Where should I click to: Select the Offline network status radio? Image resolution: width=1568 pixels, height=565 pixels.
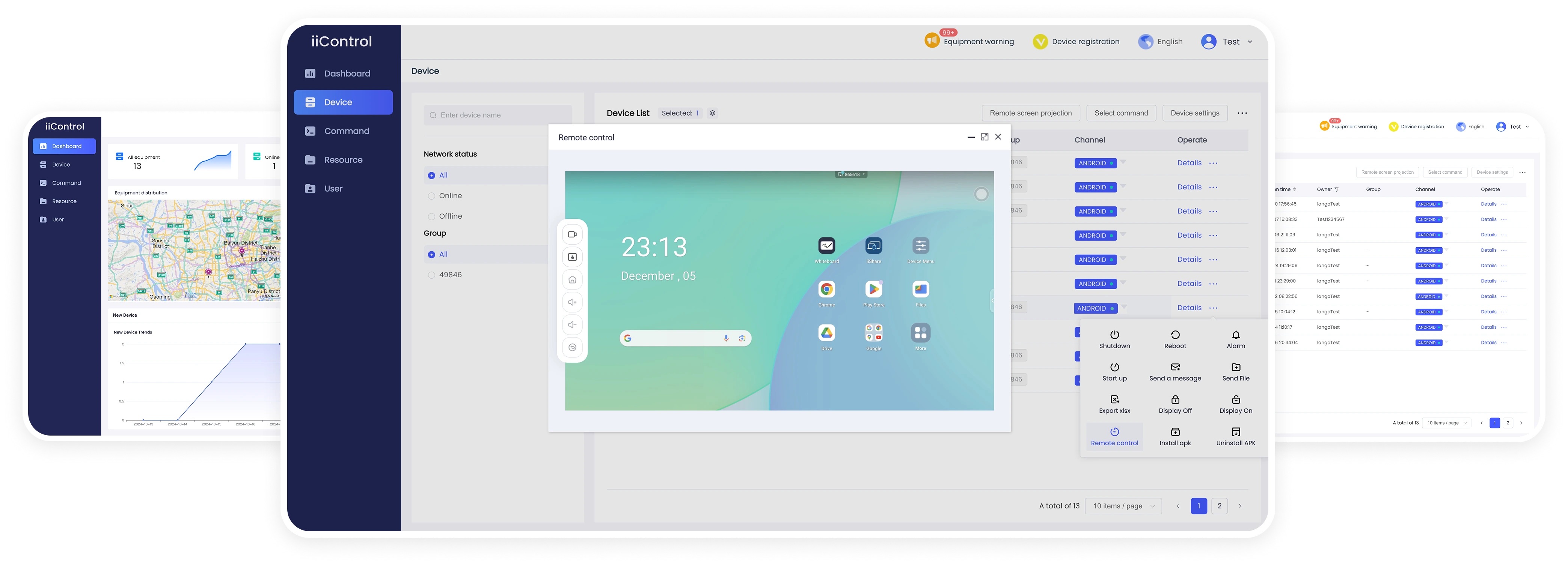click(x=431, y=216)
